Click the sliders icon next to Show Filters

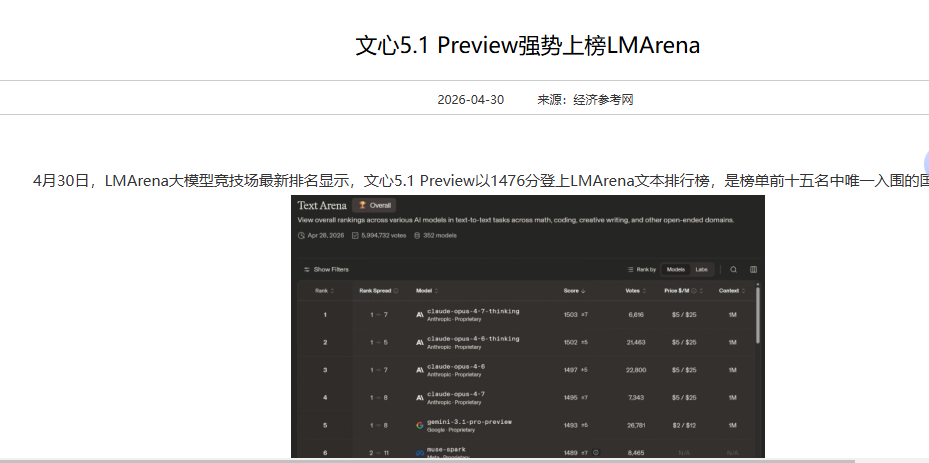tap(307, 270)
